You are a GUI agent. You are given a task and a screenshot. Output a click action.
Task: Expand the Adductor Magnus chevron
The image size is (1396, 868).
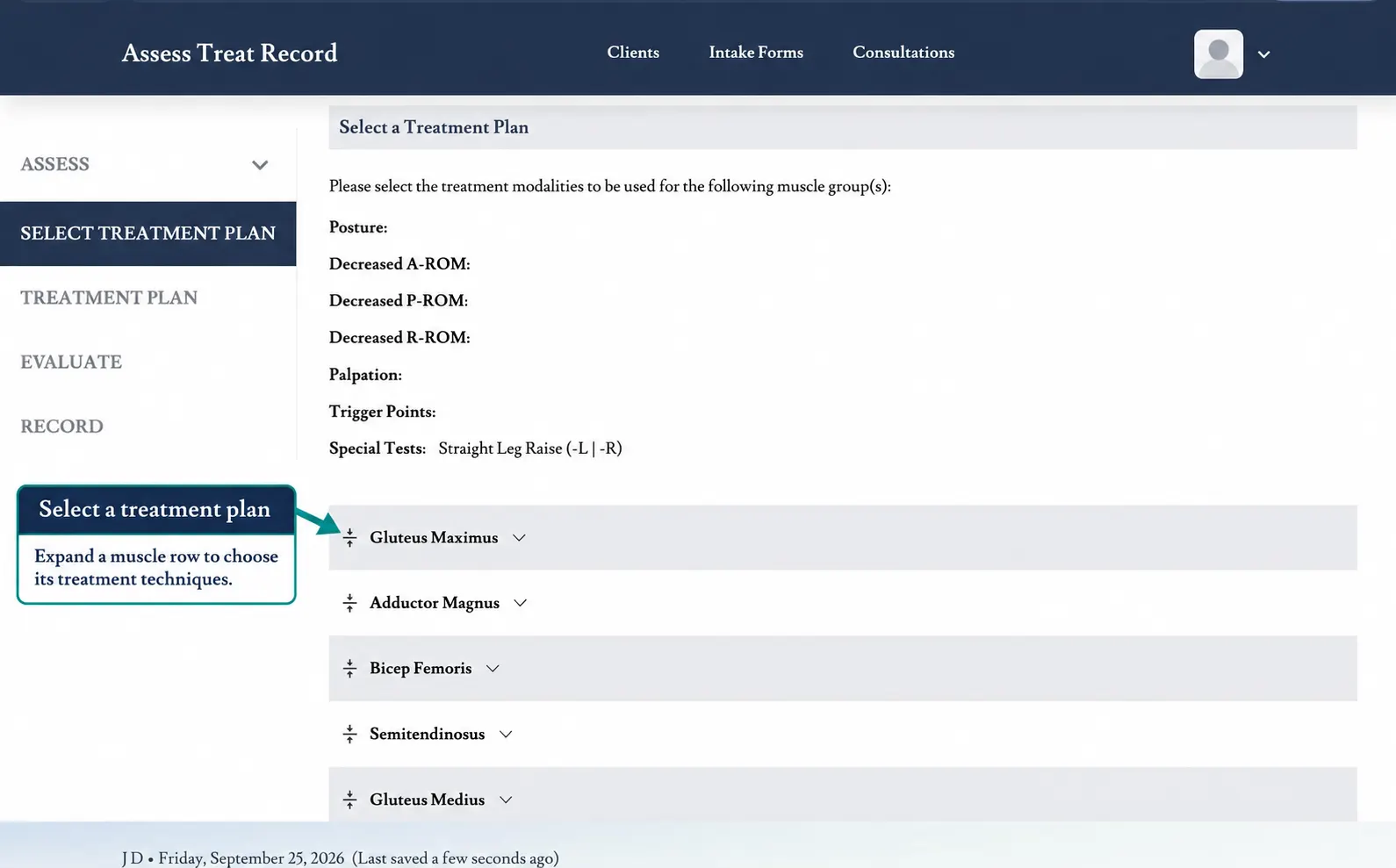[x=521, y=603]
